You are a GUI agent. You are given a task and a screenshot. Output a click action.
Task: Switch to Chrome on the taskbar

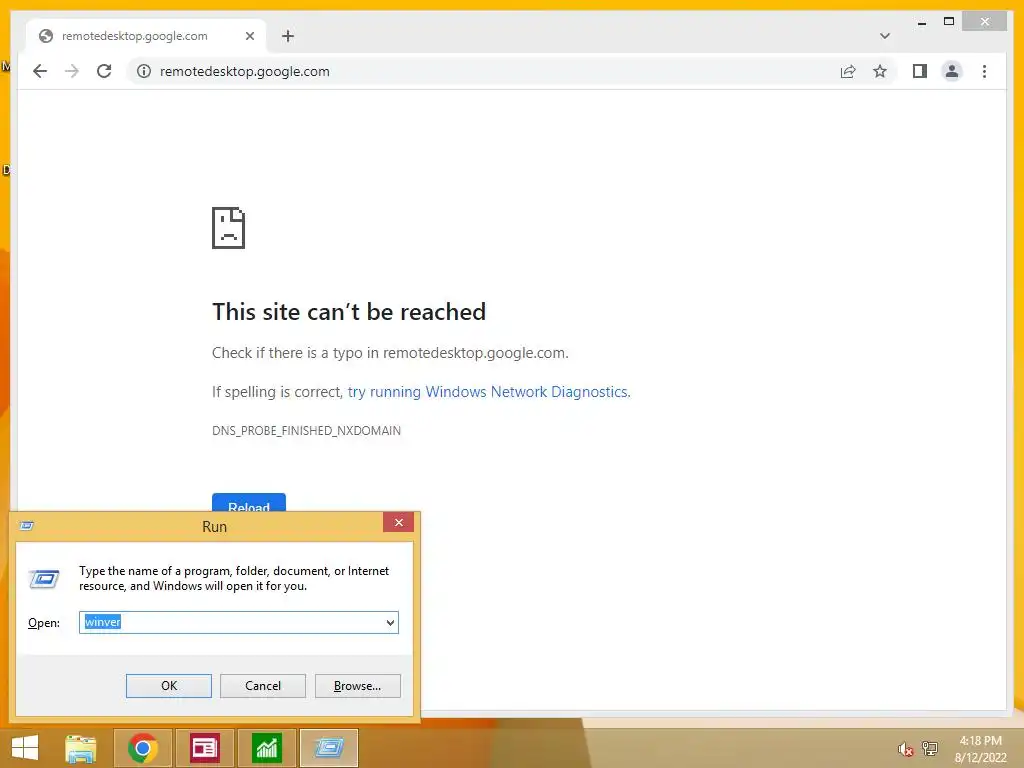(x=142, y=748)
